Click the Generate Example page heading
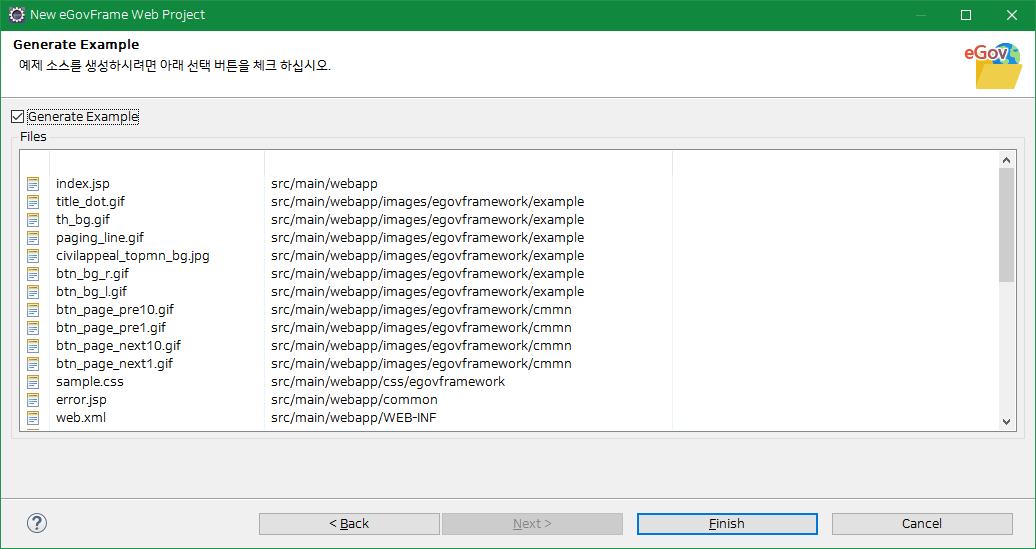Viewport: 1036px width, 549px height. pos(76,45)
